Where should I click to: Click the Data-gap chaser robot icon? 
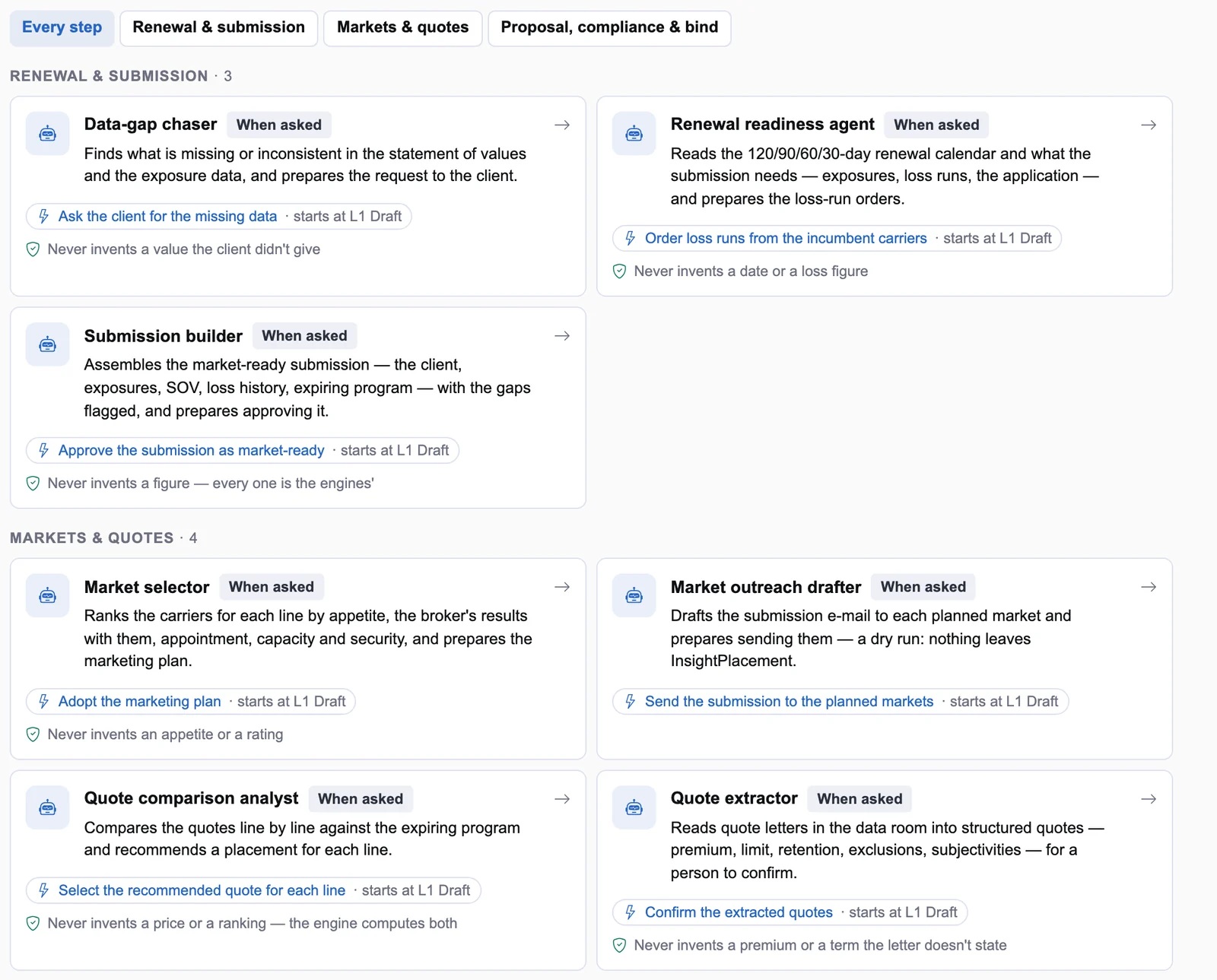click(x=48, y=134)
